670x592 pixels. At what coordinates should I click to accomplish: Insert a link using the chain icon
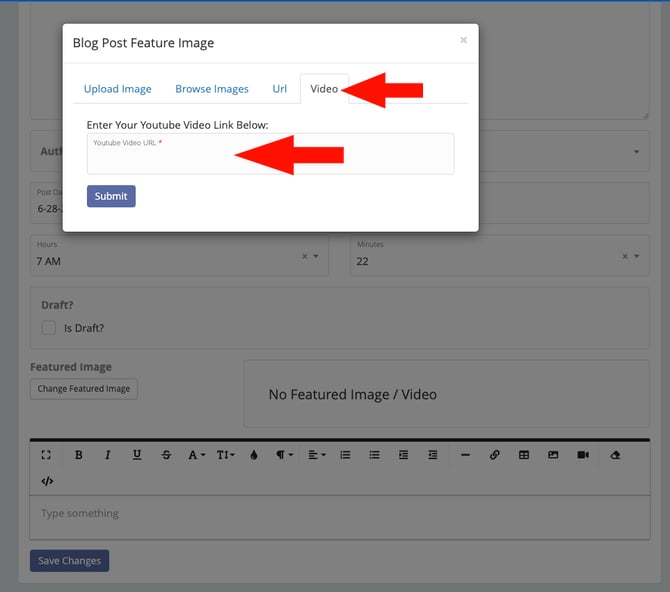pos(494,455)
